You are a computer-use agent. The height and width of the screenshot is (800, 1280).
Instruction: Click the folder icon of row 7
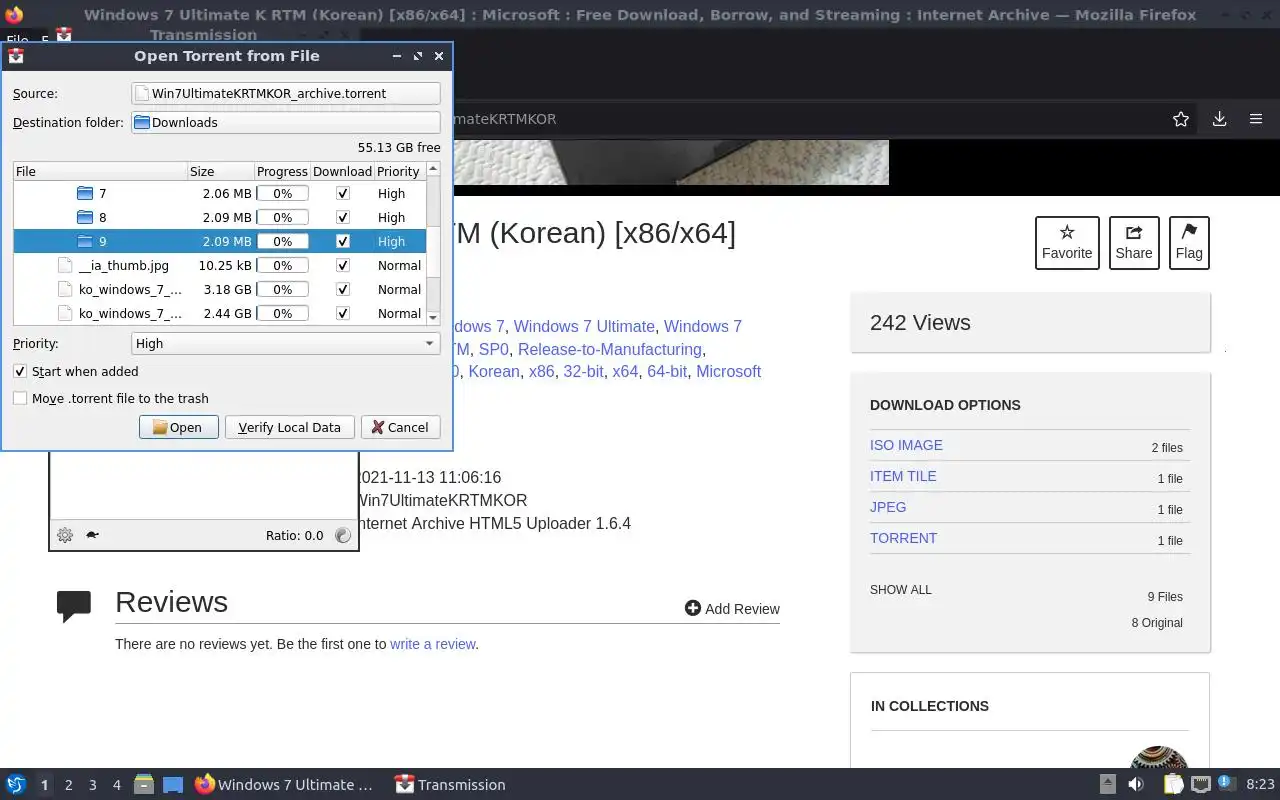(85, 193)
